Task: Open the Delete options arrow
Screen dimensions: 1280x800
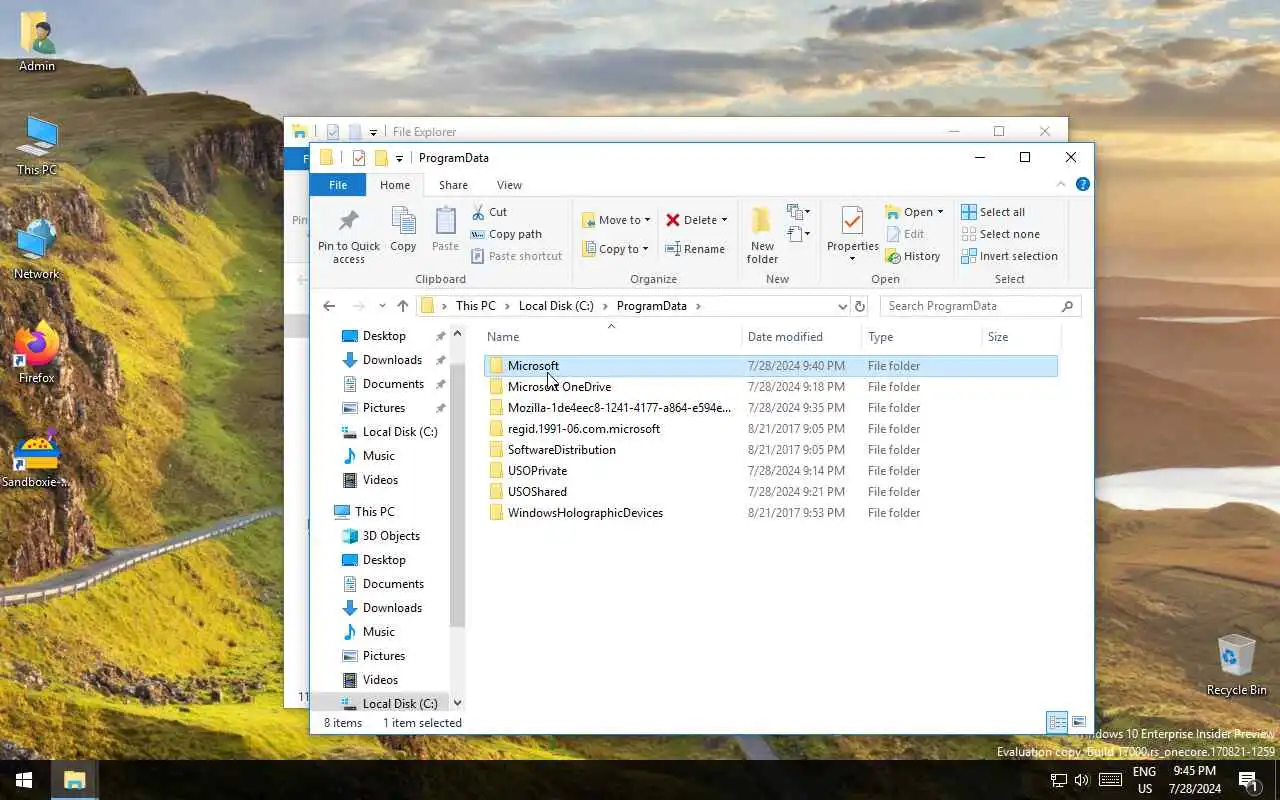Action: click(724, 220)
